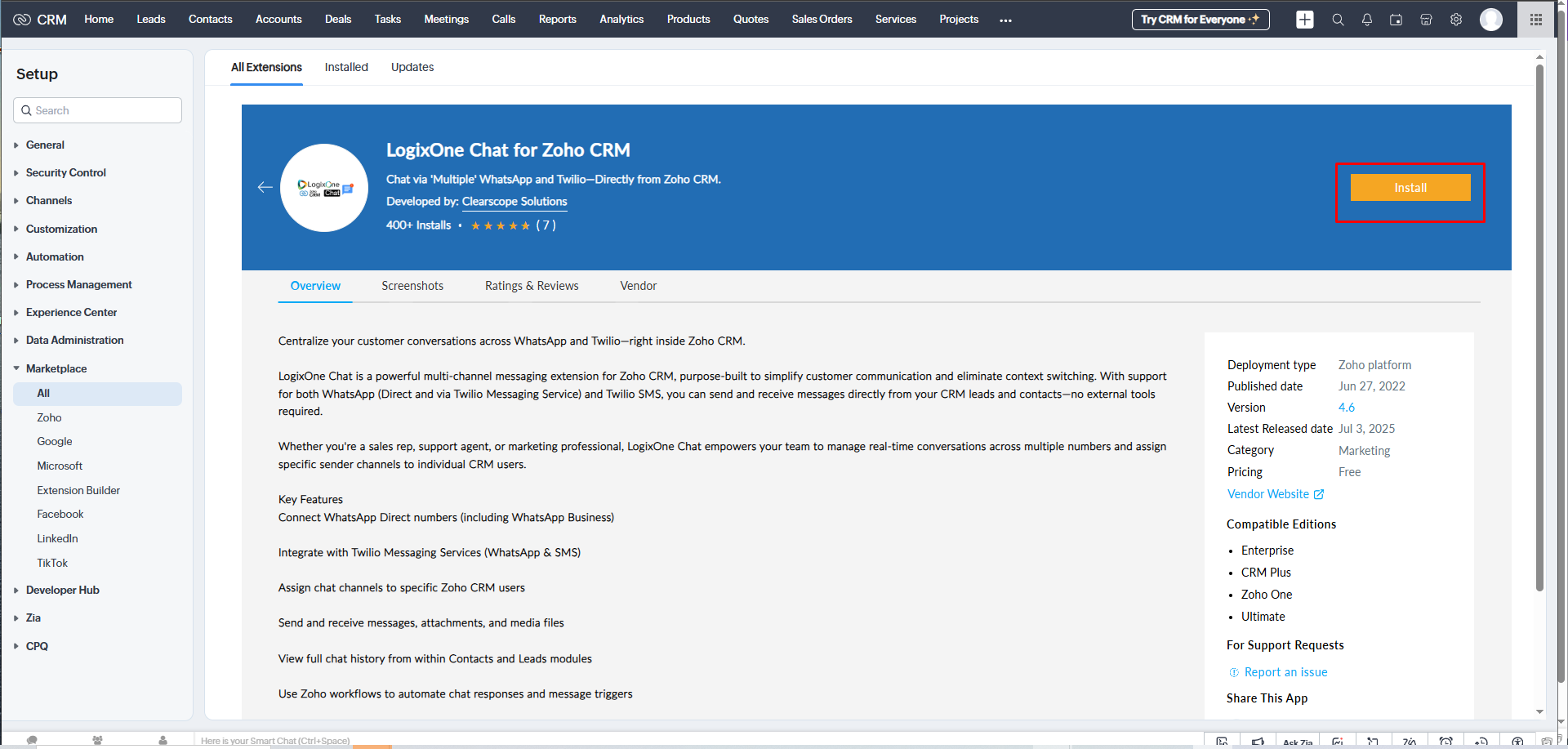
Task: Focus the Setup search field
Action: coord(97,110)
